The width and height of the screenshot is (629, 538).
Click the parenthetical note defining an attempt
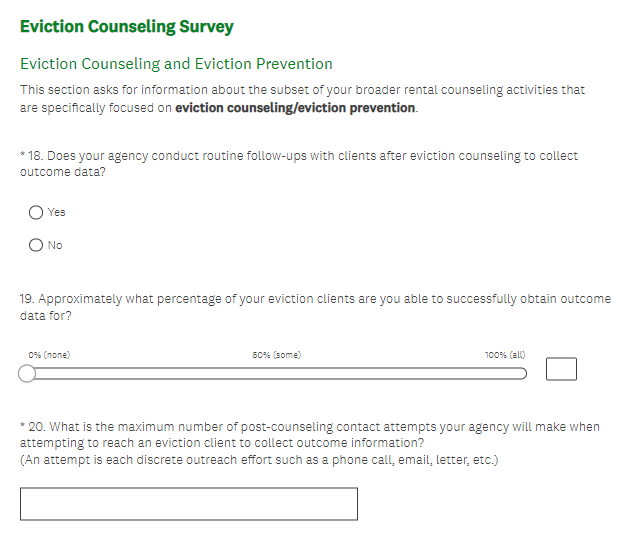pos(259,460)
